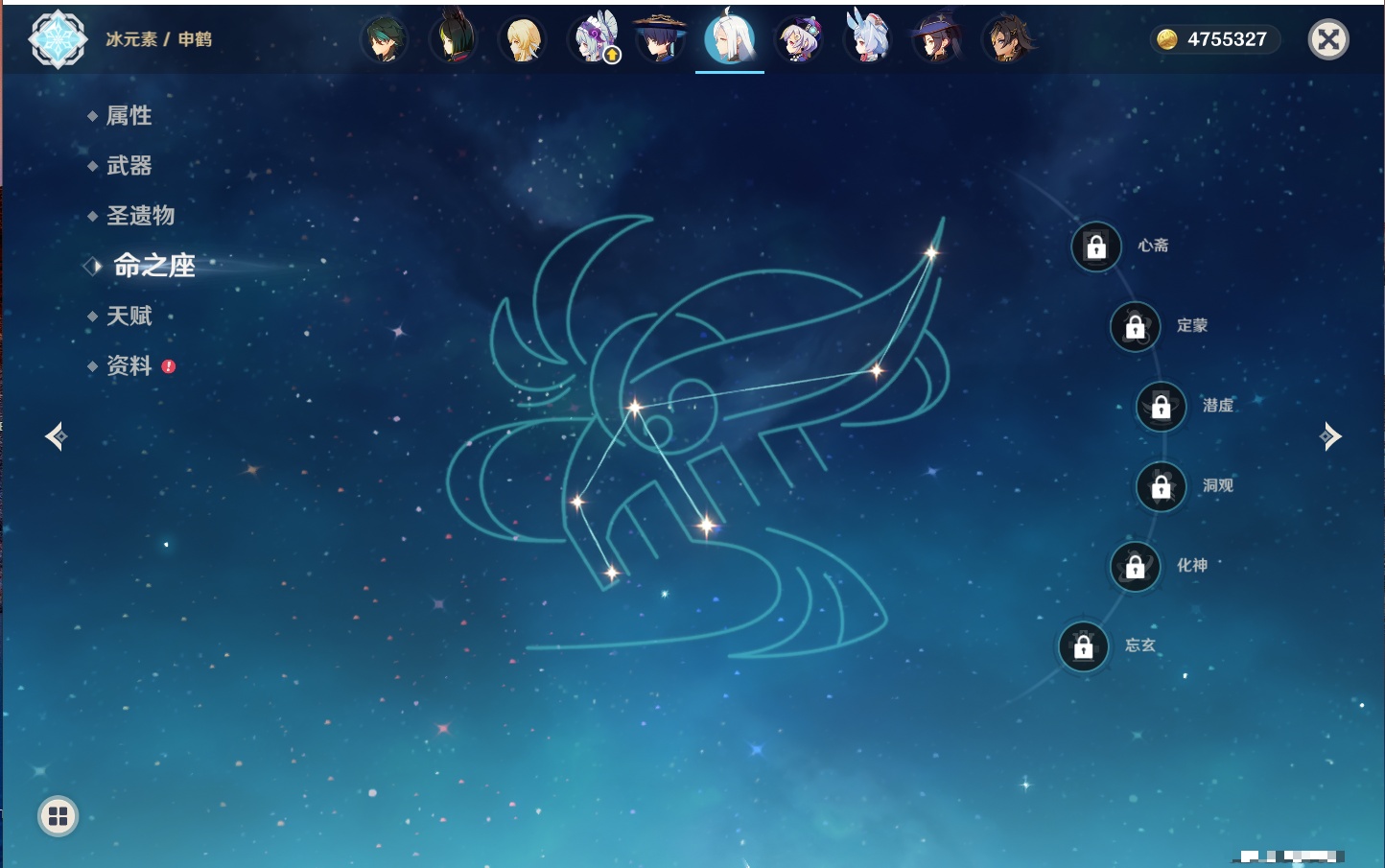The width and height of the screenshot is (1385, 868).
Task: Select Tighnari's avatar with dark ears
Action: [453, 38]
